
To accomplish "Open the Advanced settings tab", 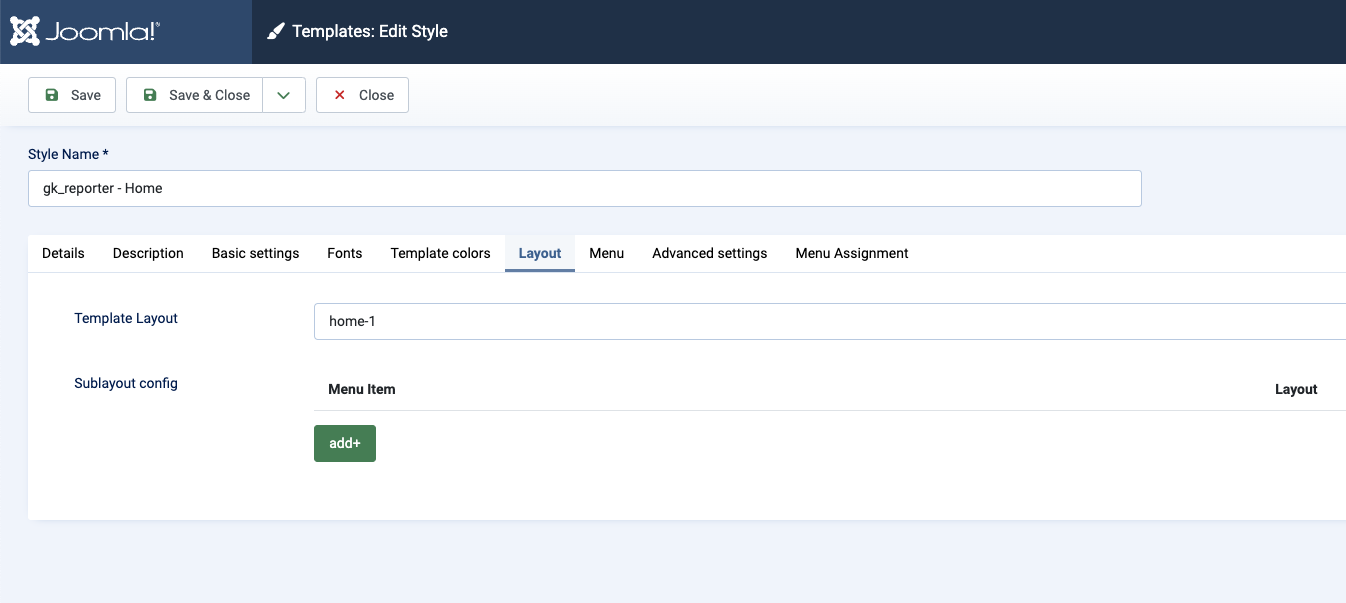I will 709,253.
